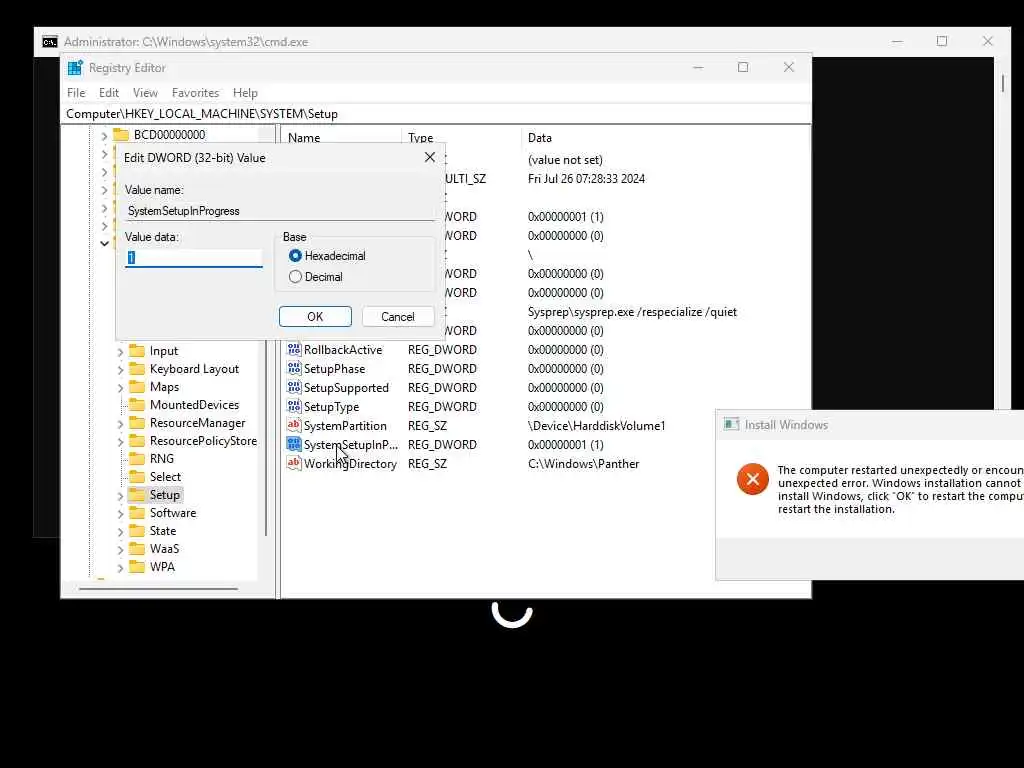Expand the Maps key
This screenshot has height=768, width=1024.
tap(120, 387)
